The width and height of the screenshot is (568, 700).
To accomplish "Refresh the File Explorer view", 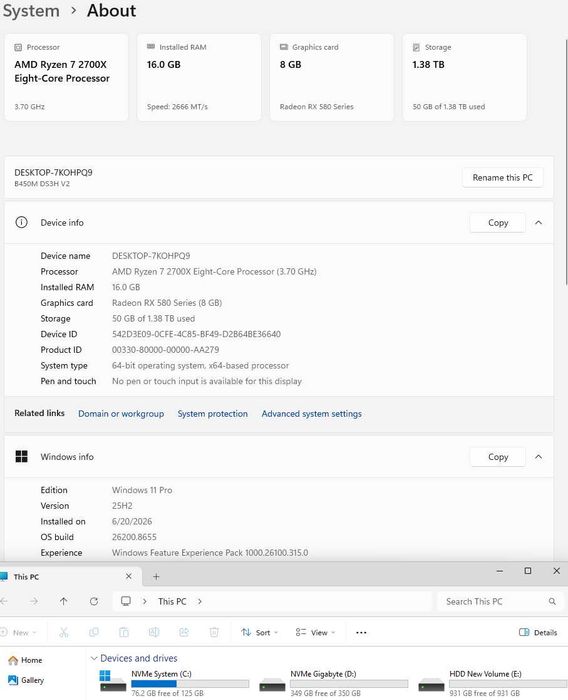I will pos(94,602).
